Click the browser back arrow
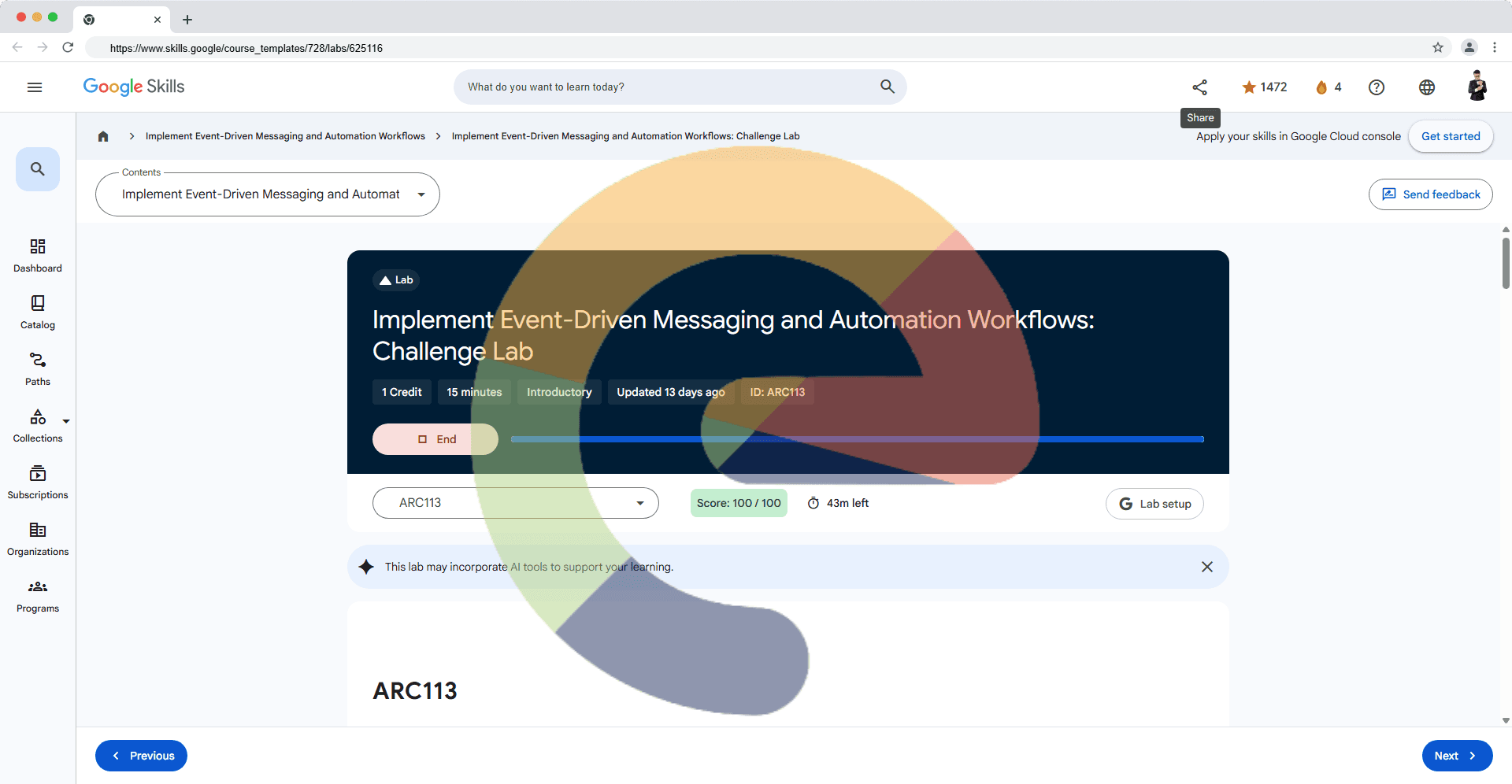 point(17,47)
